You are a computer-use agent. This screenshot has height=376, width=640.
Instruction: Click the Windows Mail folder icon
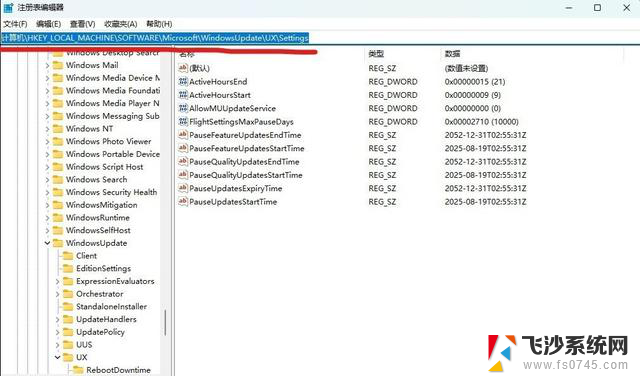58,65
